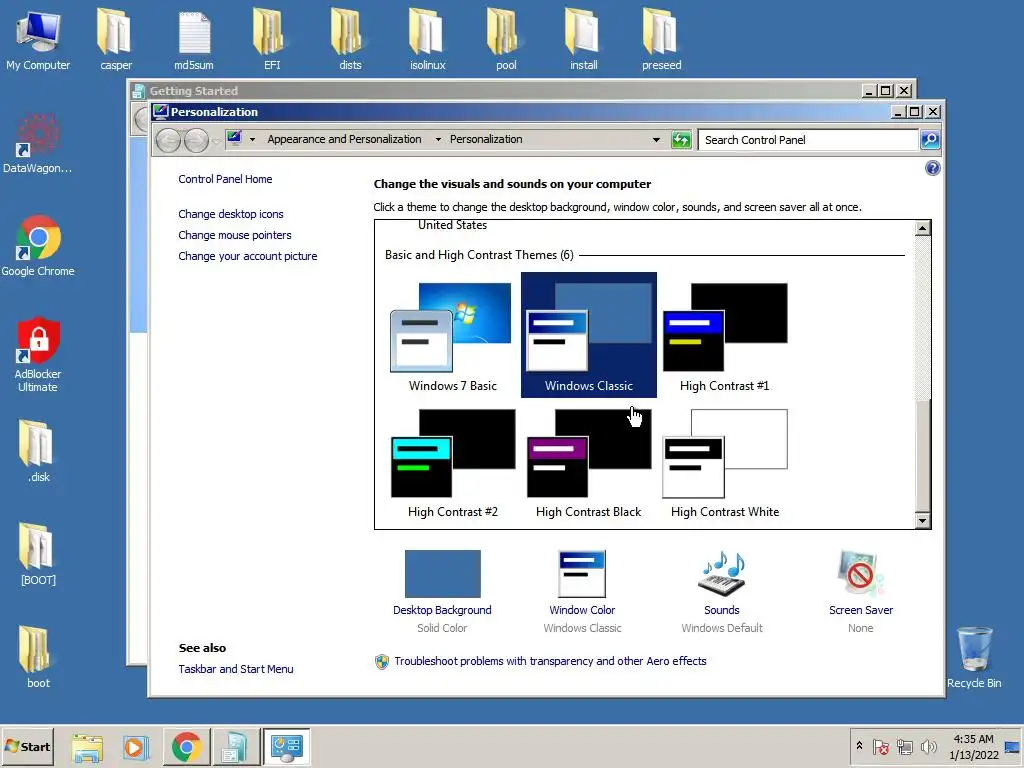Open the Start menu

[27, 747]
